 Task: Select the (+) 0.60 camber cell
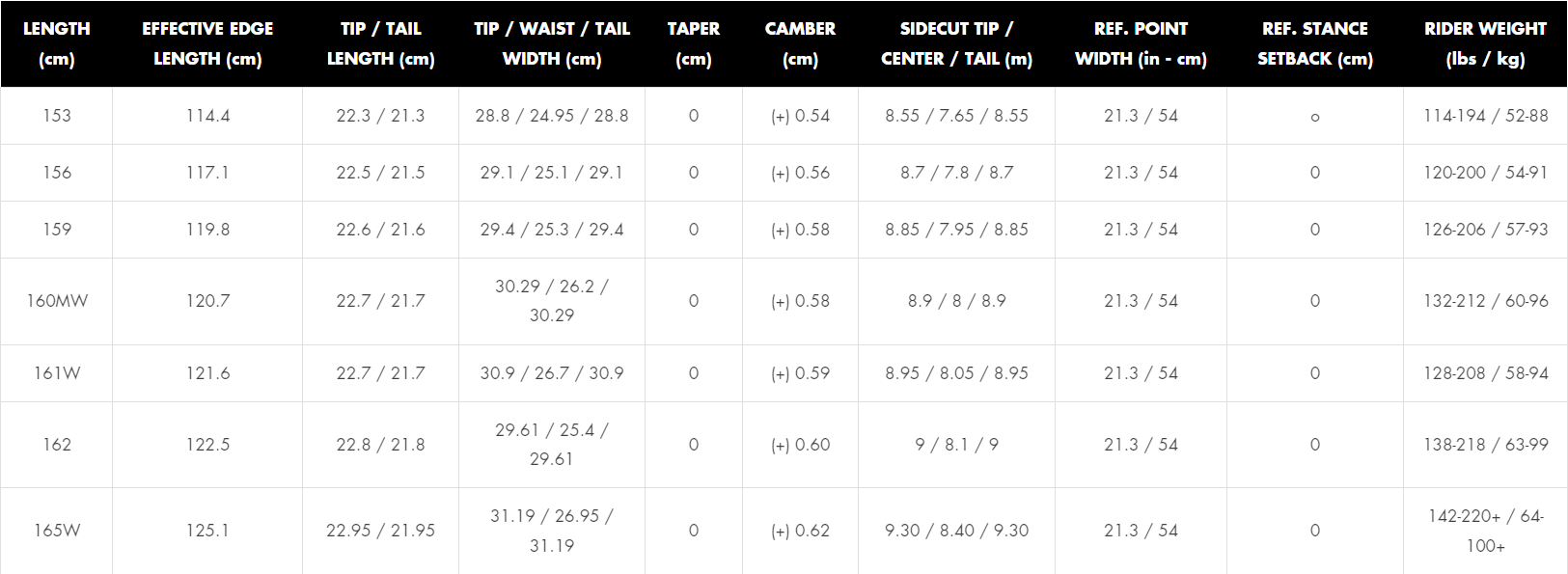[x=800, y=445]
